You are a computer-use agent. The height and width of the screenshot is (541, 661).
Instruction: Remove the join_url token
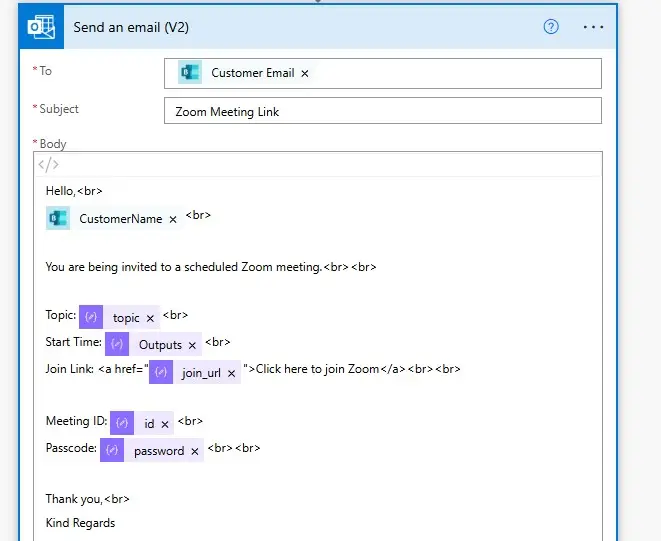[x=232, y=373]
